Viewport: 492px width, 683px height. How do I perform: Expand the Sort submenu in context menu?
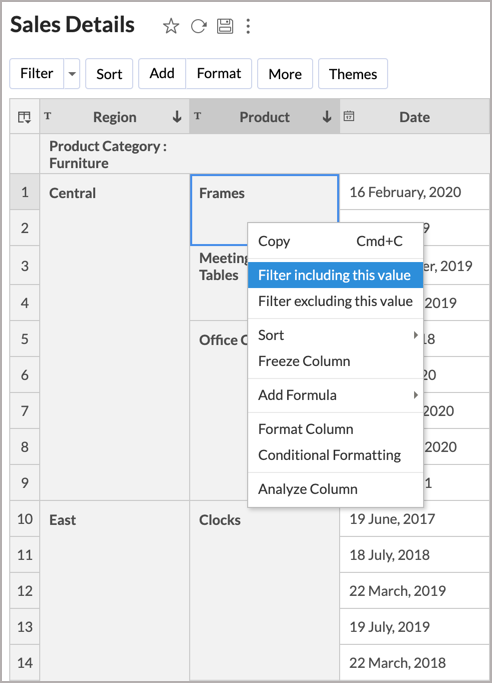(335, 335)
